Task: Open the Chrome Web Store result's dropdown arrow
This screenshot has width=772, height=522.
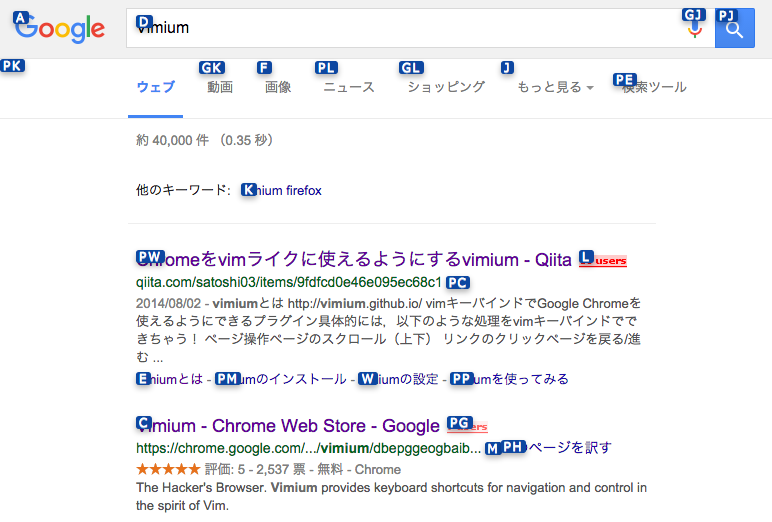Action: tap(492, 448)
